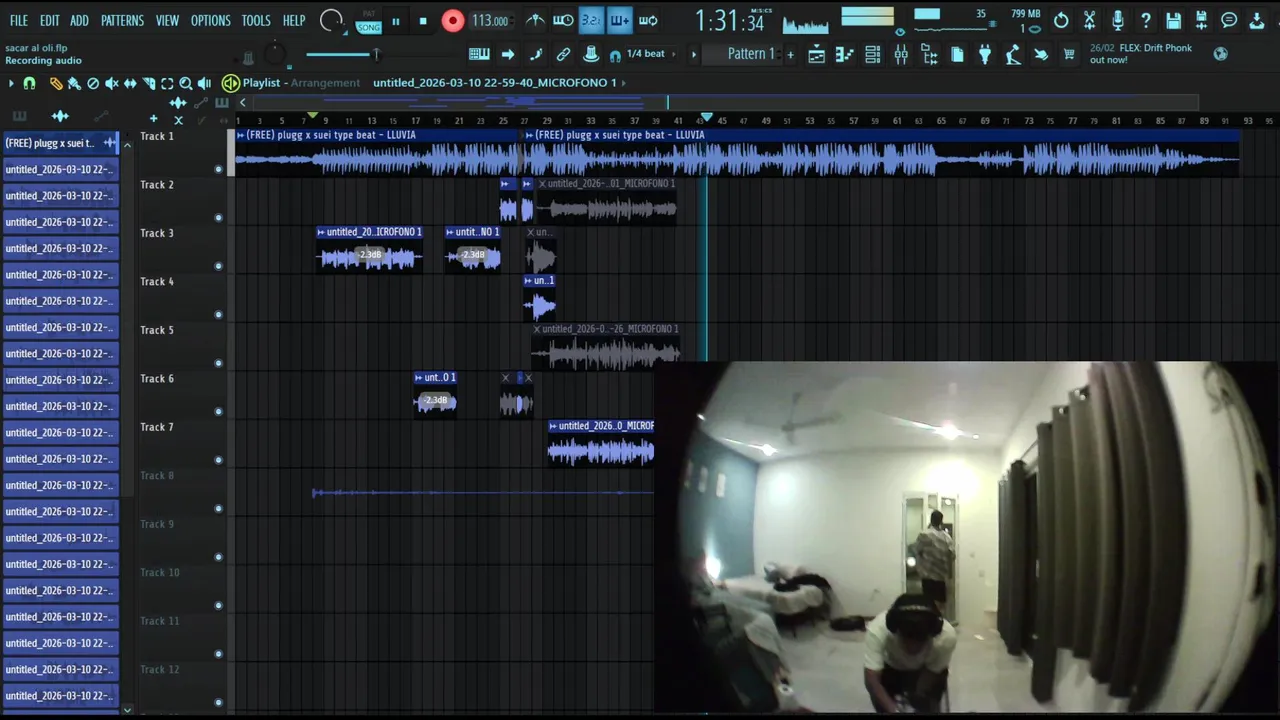Click the question mark help icon
1280x720 pixels.
tap(1145, 20)
